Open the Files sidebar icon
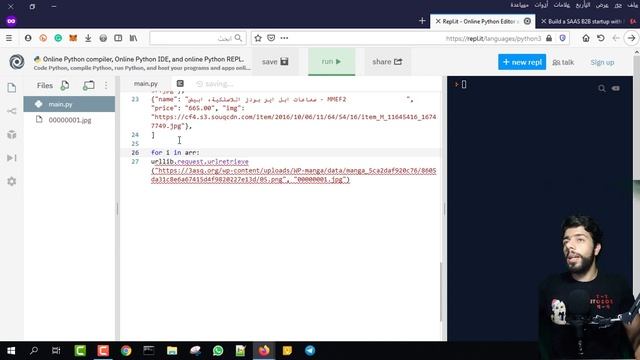The height and width of the screenshot is (360, 640). click(12, 88)
